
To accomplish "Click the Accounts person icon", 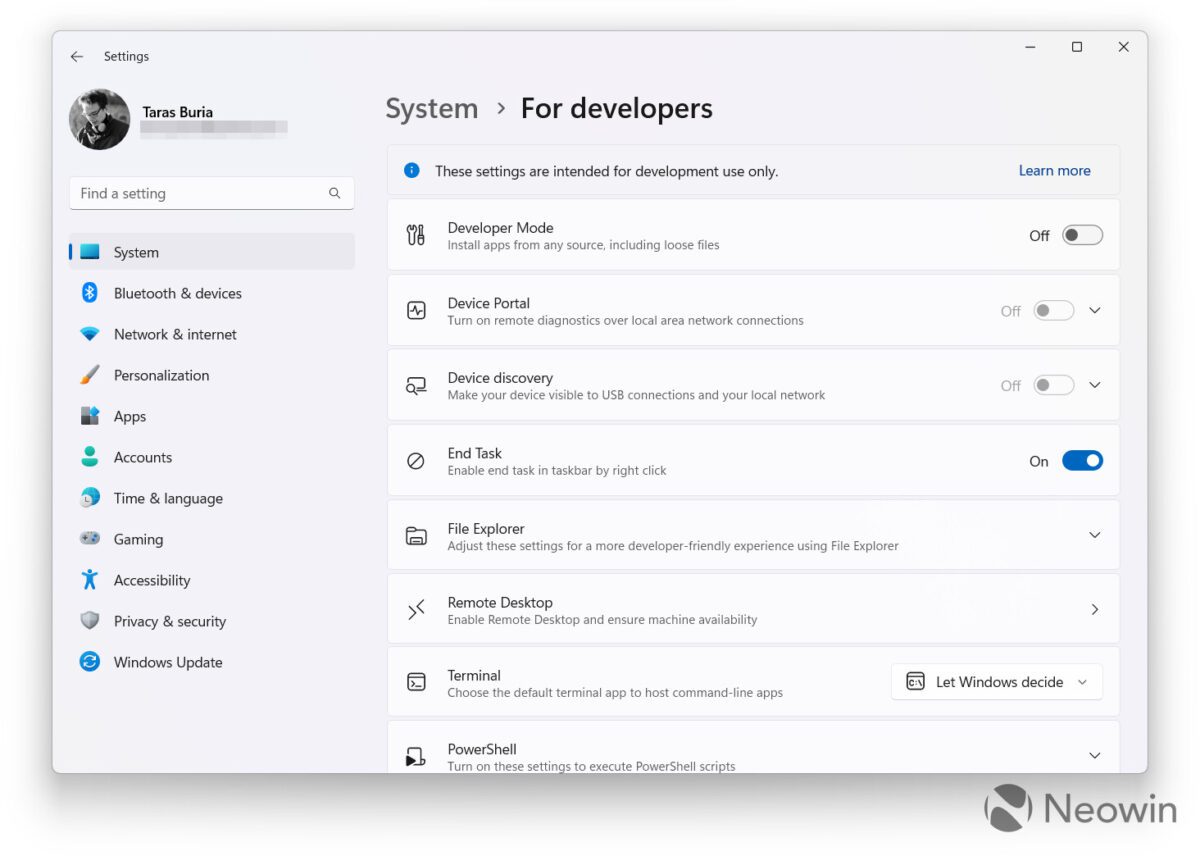I will point(90,457).
